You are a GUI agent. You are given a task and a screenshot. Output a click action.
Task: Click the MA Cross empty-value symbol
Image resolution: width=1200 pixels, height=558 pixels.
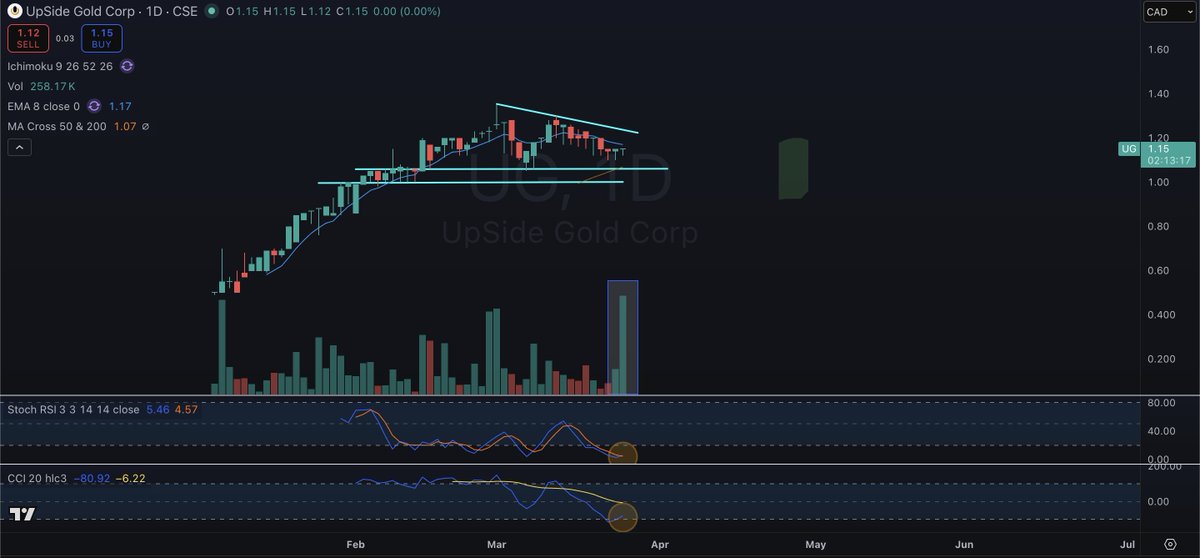[x=146, y=126]
